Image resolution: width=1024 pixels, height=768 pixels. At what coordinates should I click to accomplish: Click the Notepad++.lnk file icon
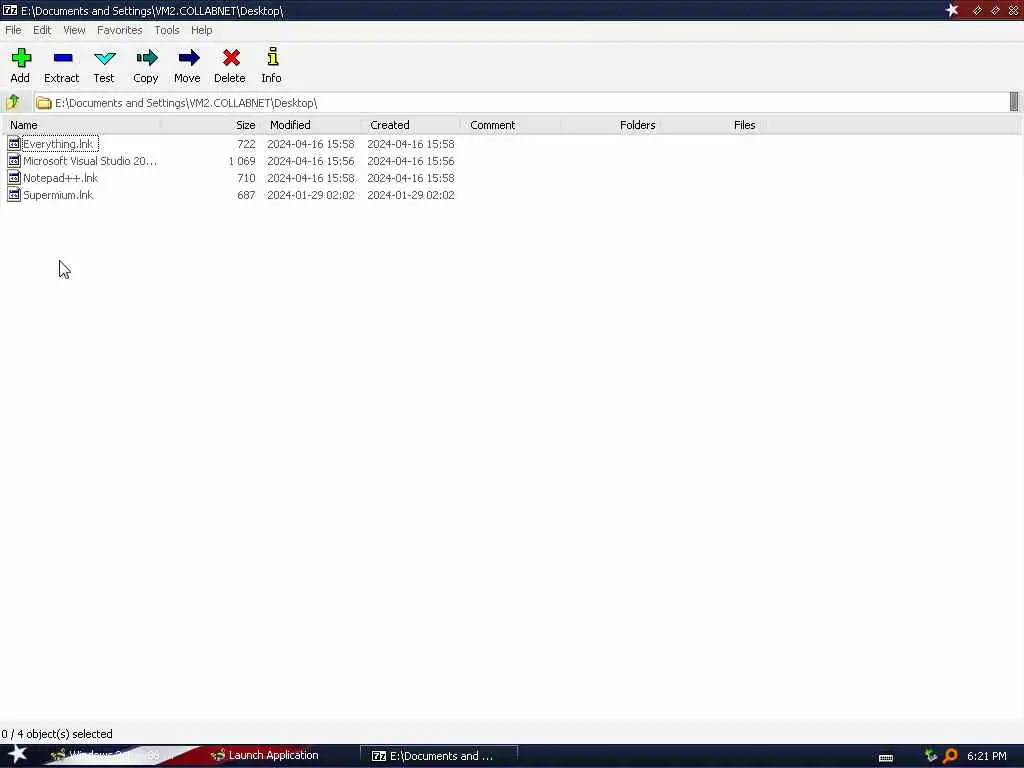coord(14,178)
